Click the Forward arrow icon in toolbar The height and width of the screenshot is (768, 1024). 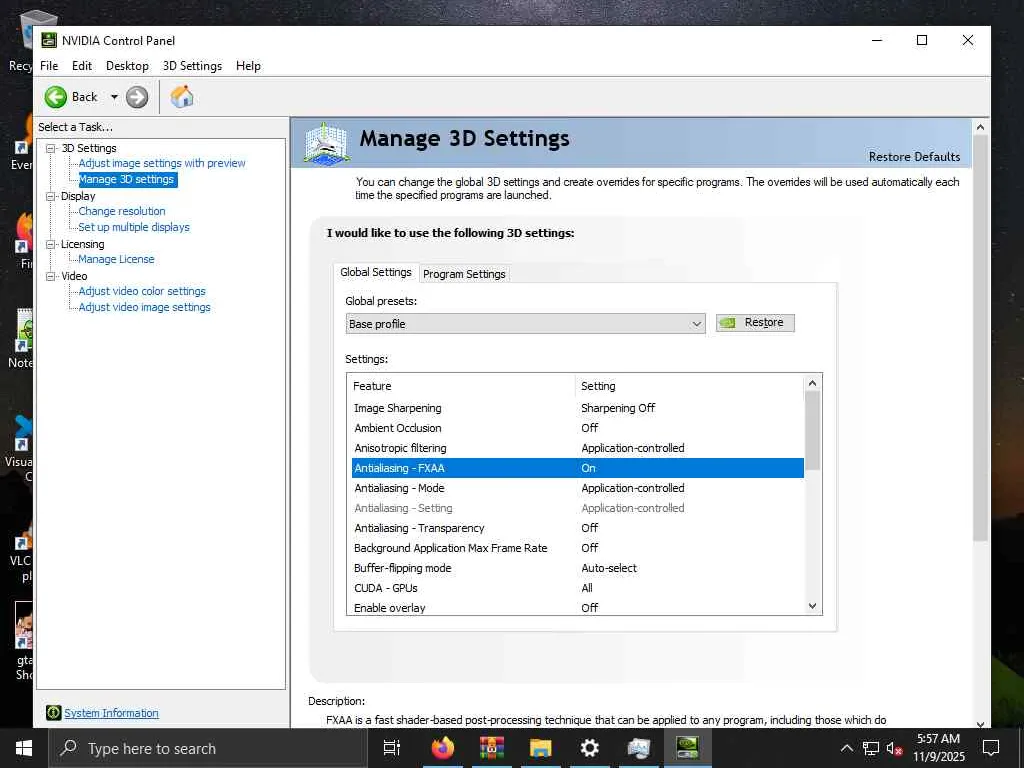tap(136, 97)
